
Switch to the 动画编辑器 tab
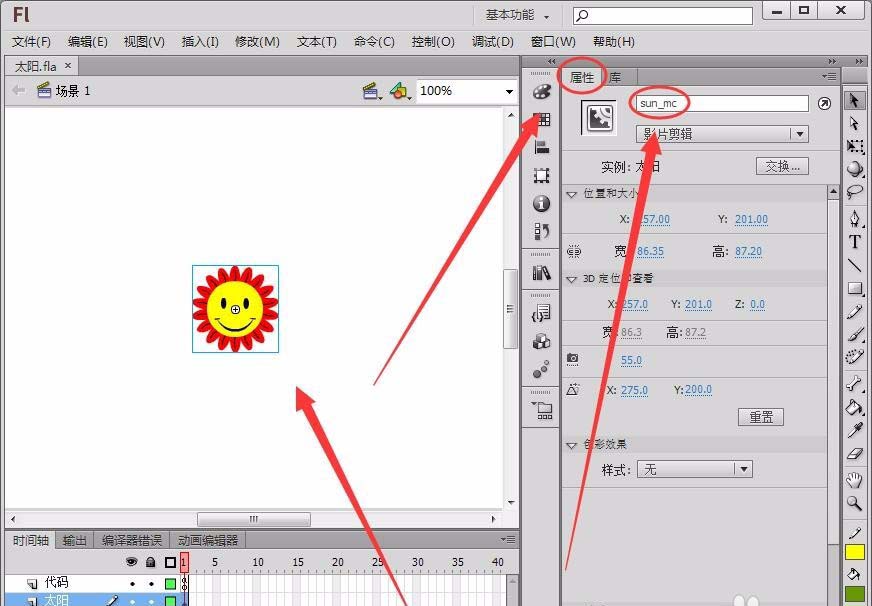(x=208, y=540)
